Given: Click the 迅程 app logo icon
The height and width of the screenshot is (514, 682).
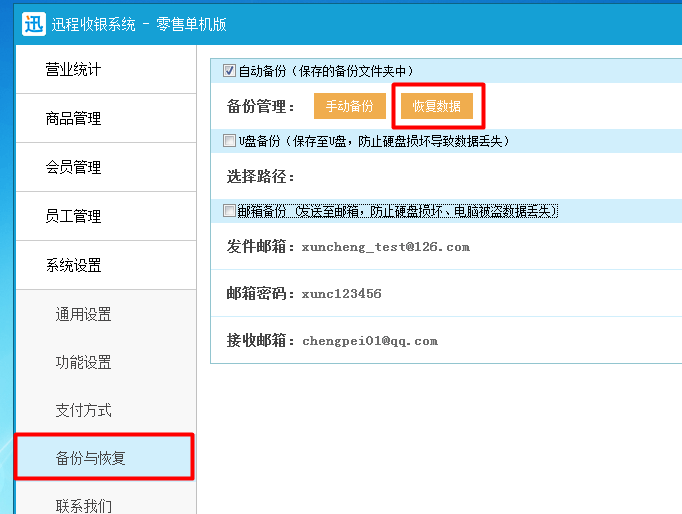Looking at the screenshot, I should point(34,23).
